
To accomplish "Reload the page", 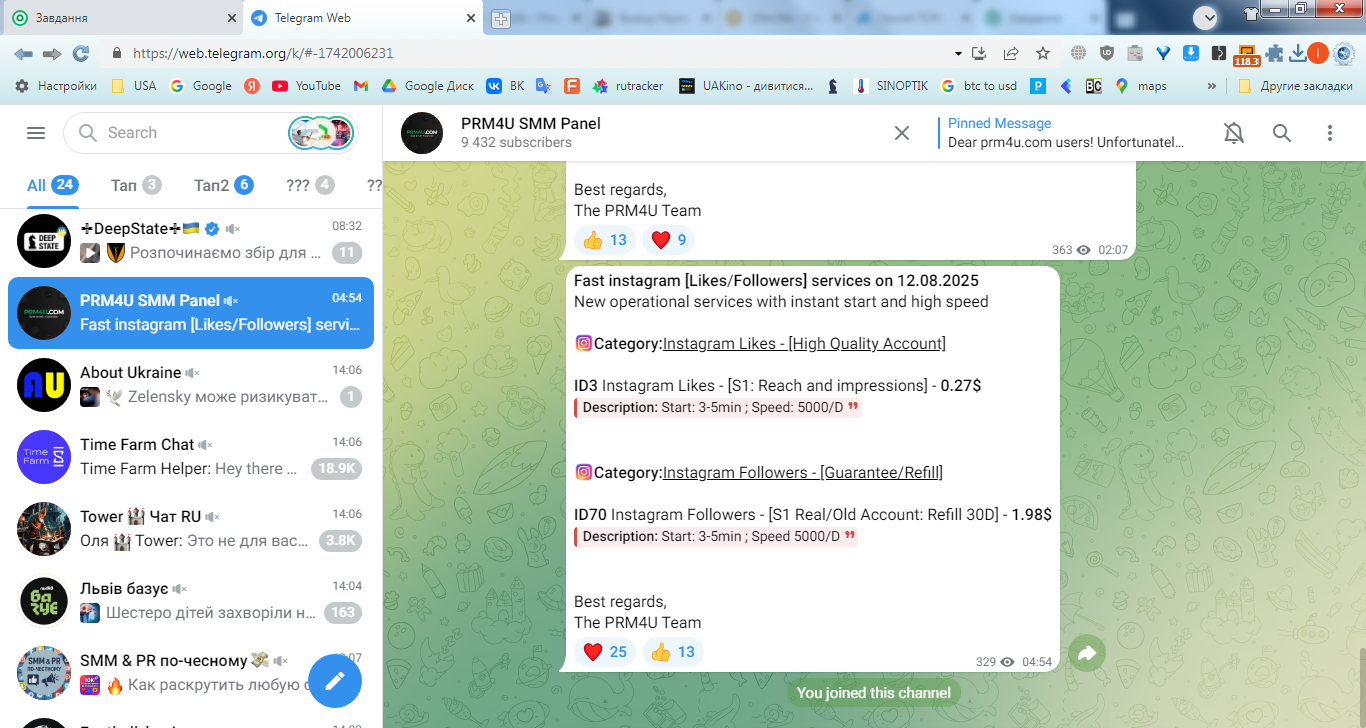I will 81,53.
